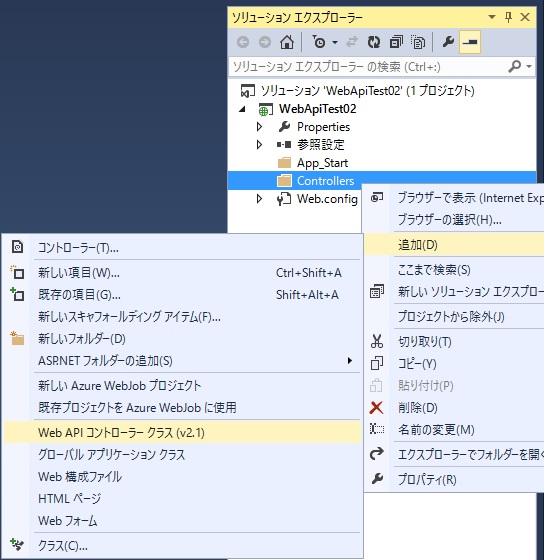Image resolution: width=544 pixels, height=560 pixels.
Task: Choose ブラウザーの選択(H)... menu item
Action: [x=454, y=219]
